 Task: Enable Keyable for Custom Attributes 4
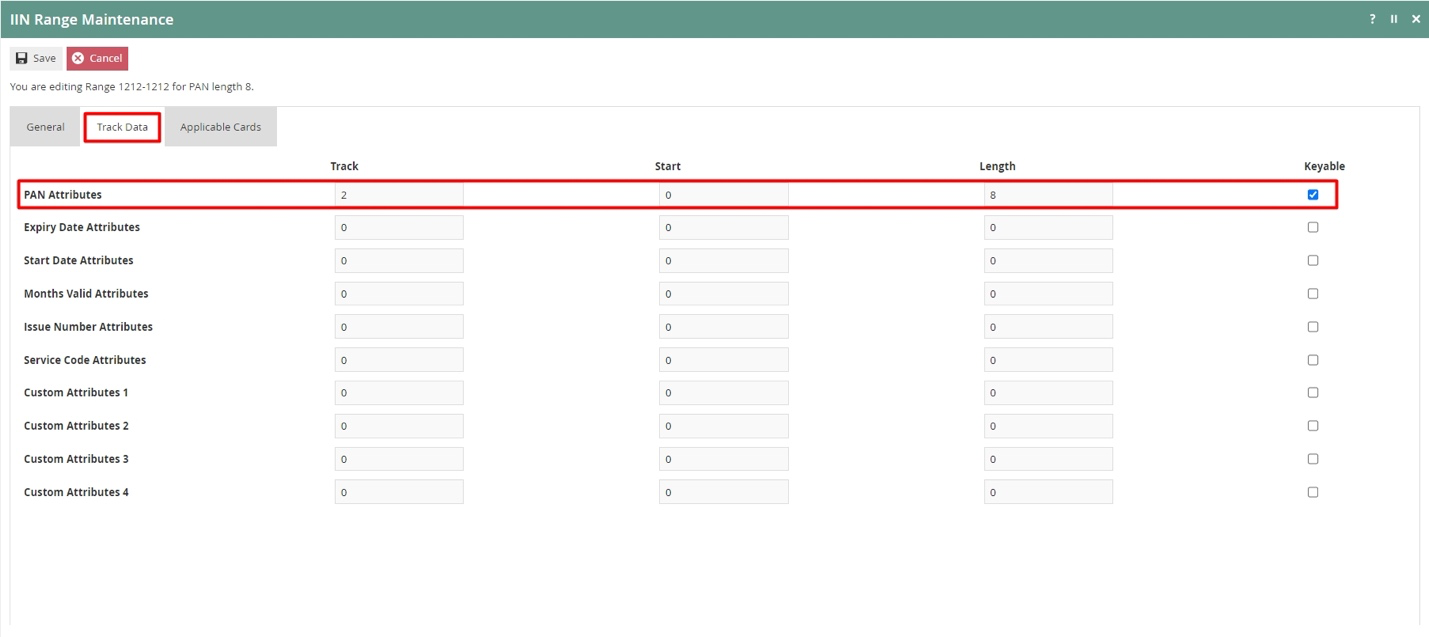1313,491
